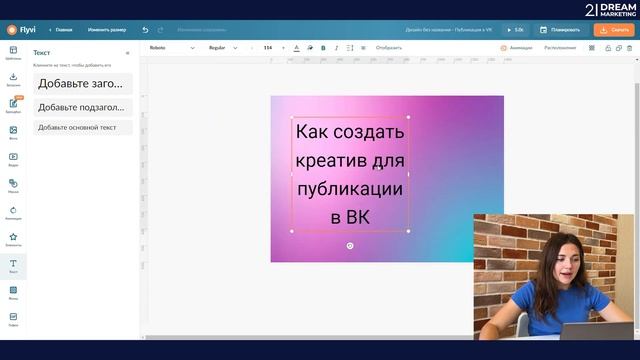Viewport: 640px width, 360px height.
Task: Undo the last action
Action: click(145, 30)
